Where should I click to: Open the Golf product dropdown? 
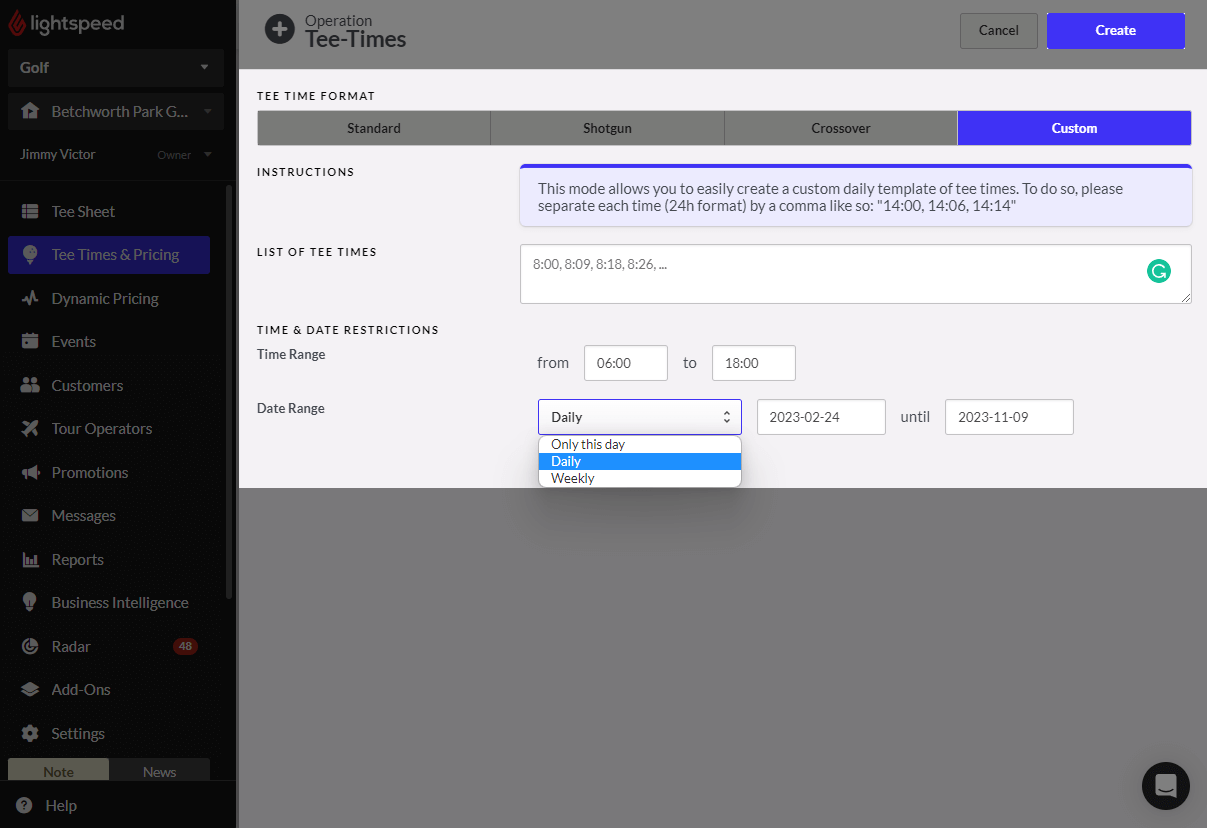(x=115, y=67)
